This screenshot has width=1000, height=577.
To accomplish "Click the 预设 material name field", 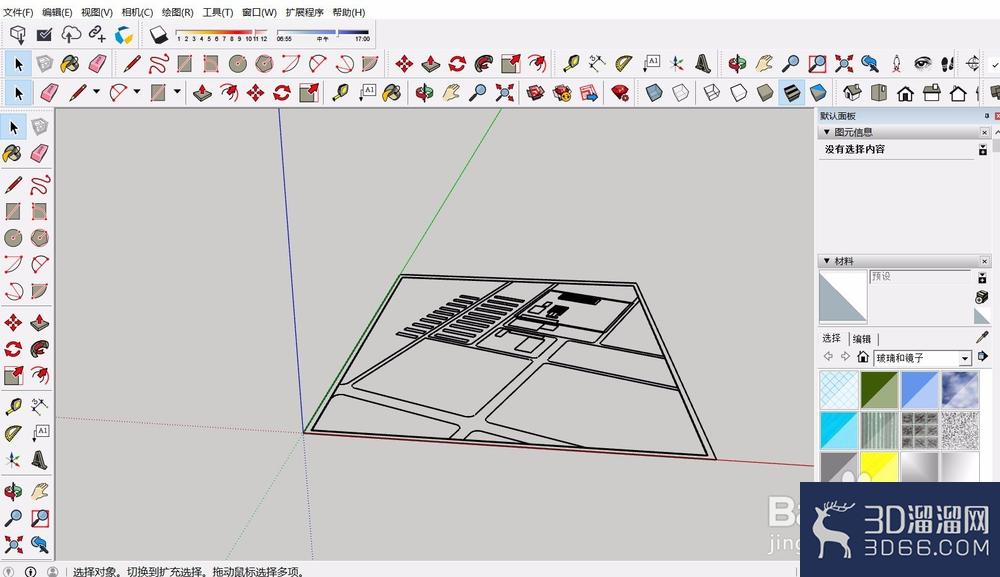I will pyautogui.click(x=920, y=277).
